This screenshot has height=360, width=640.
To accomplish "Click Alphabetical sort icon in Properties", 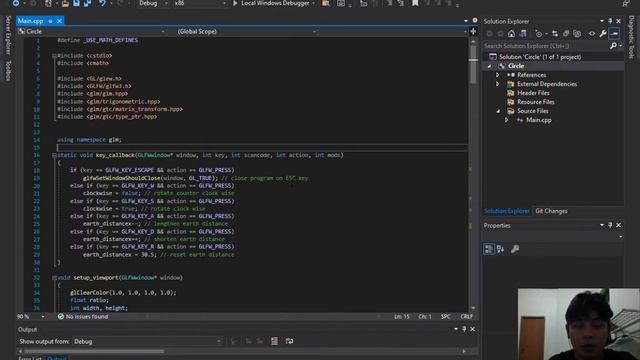I will pyautogui.click(x=500, y=249).
